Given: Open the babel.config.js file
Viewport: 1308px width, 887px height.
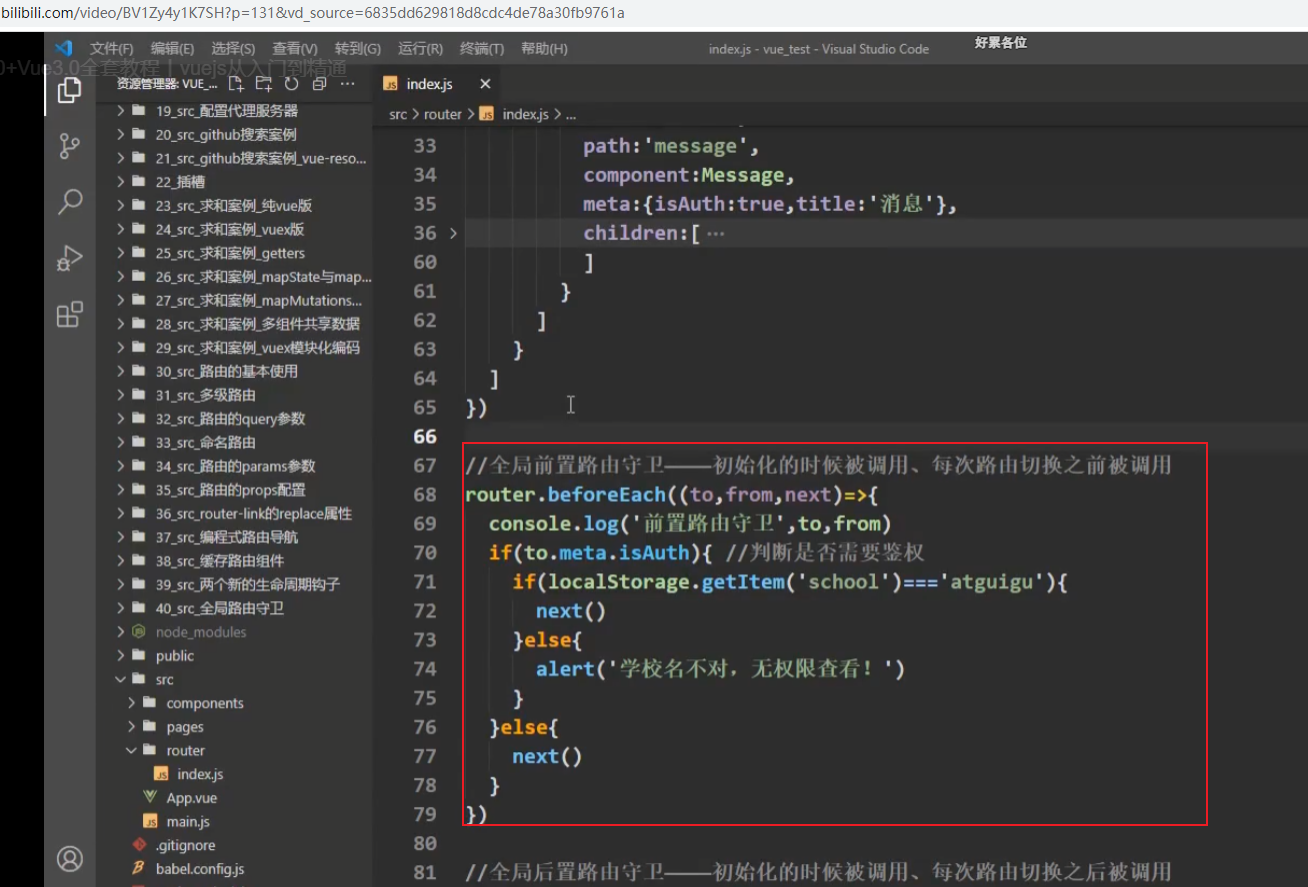Looking at the screenshot, I should pos(200,869).
